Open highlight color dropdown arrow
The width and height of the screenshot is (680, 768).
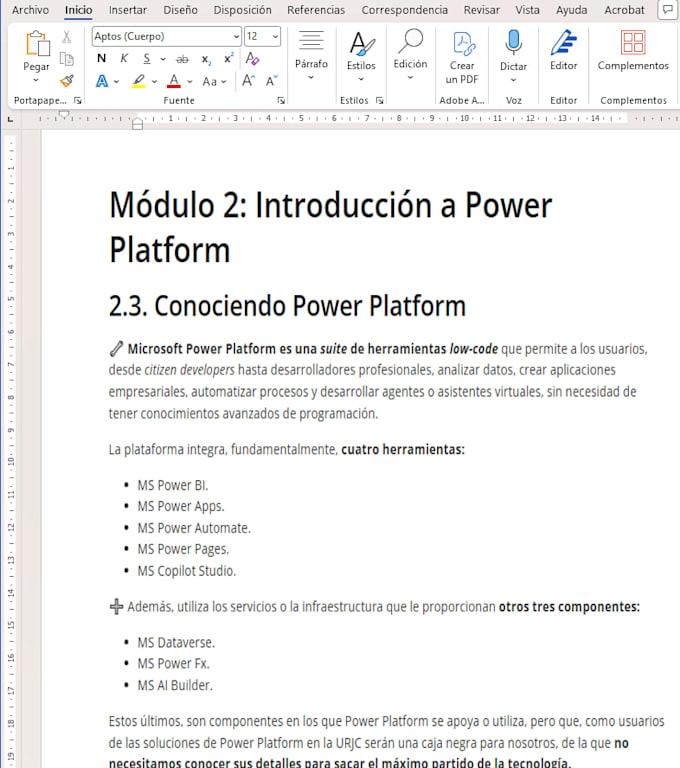(154, 82)
